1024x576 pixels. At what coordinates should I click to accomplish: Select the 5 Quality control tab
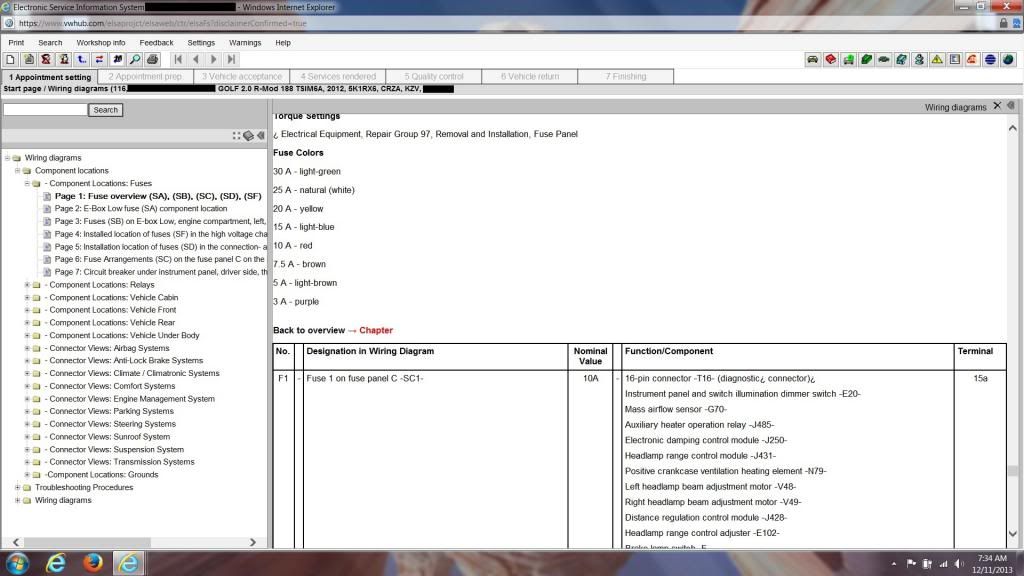click(x=434, y=77)
